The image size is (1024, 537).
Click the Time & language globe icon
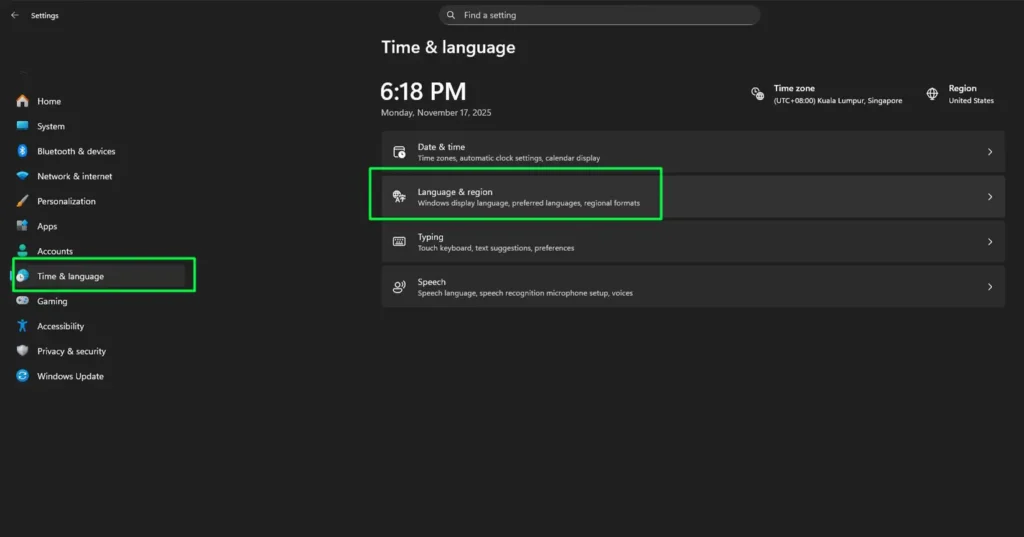click(22, 276)
